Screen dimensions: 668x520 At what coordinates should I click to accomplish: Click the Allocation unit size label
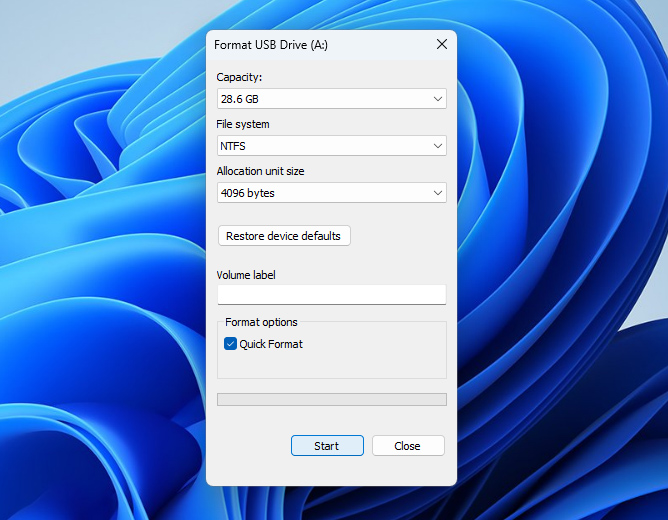pos(260,171)
